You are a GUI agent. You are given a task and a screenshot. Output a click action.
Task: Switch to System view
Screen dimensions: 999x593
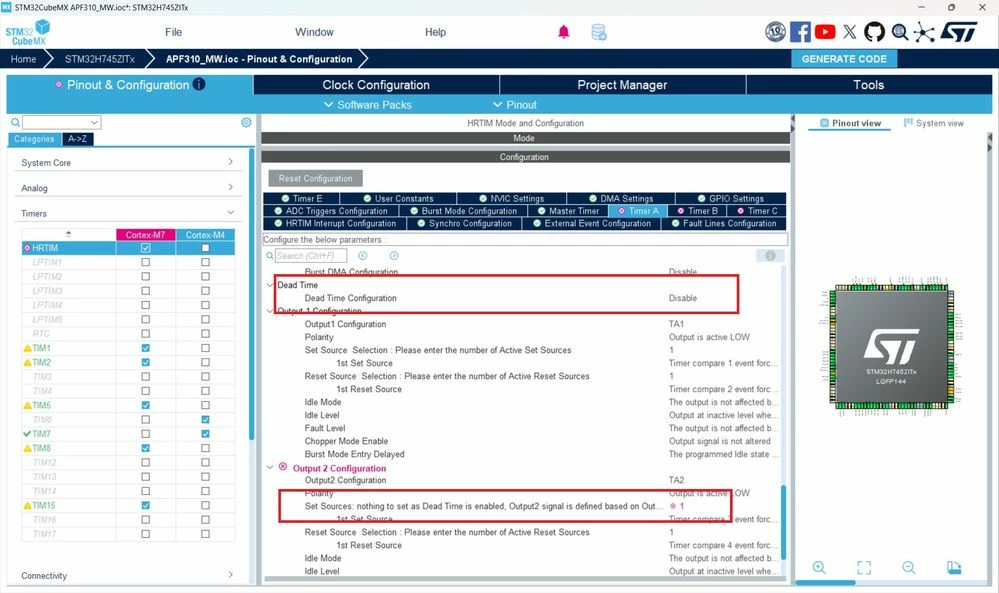(x=933, y=123)
